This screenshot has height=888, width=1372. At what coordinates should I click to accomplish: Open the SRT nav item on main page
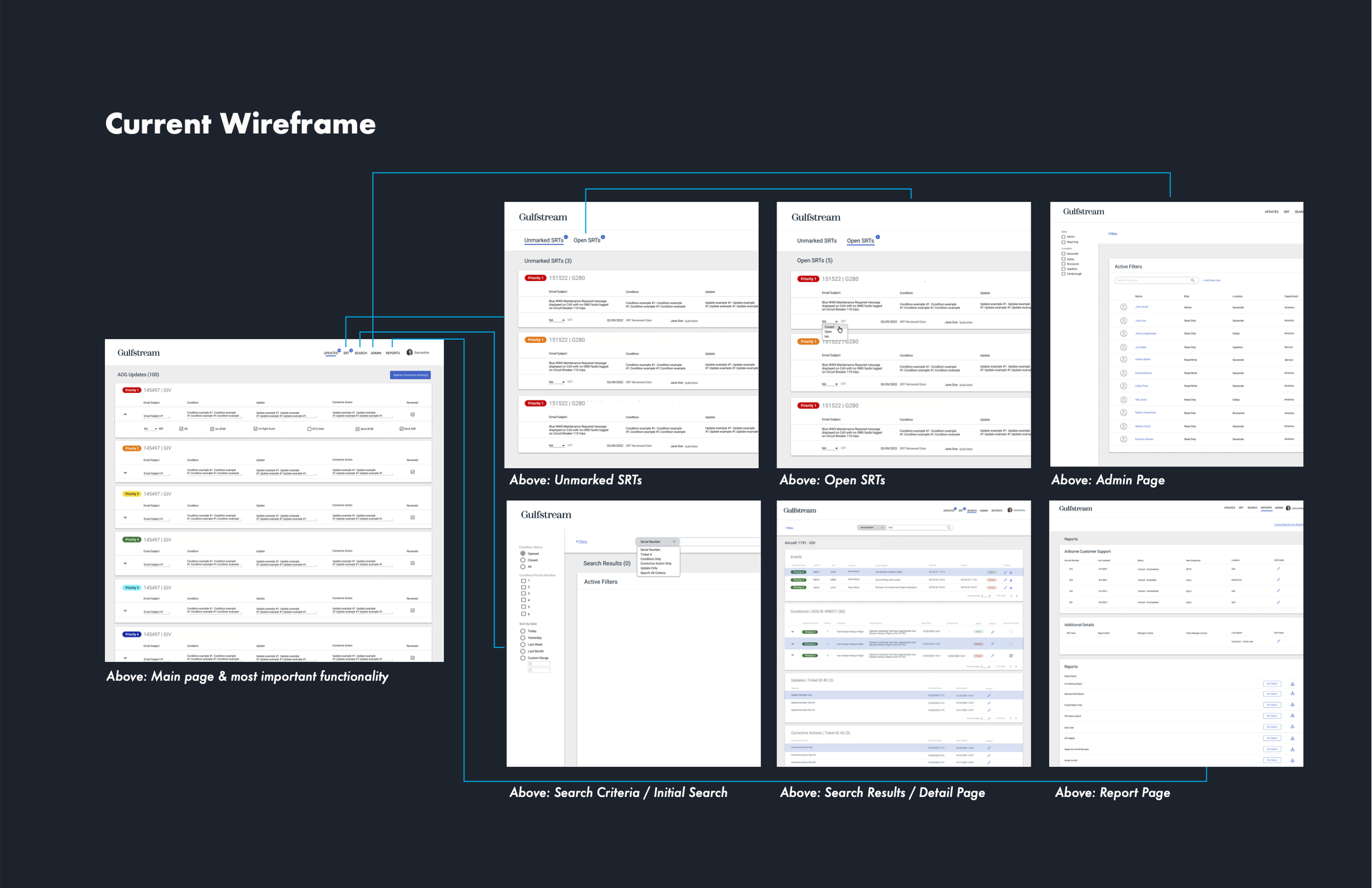point(346,353)
